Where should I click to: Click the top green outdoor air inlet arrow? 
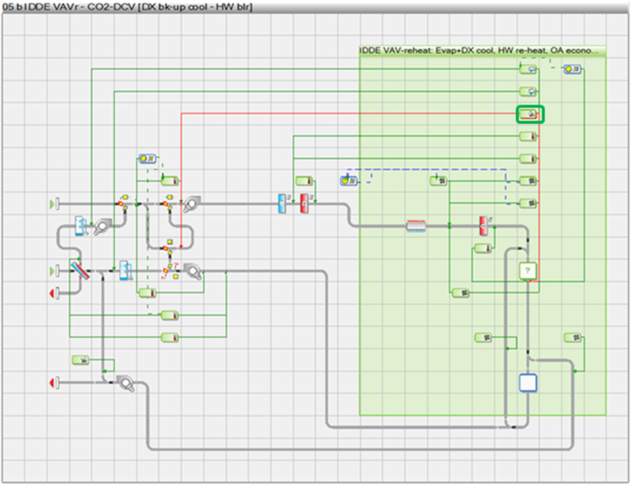(54, 204)
